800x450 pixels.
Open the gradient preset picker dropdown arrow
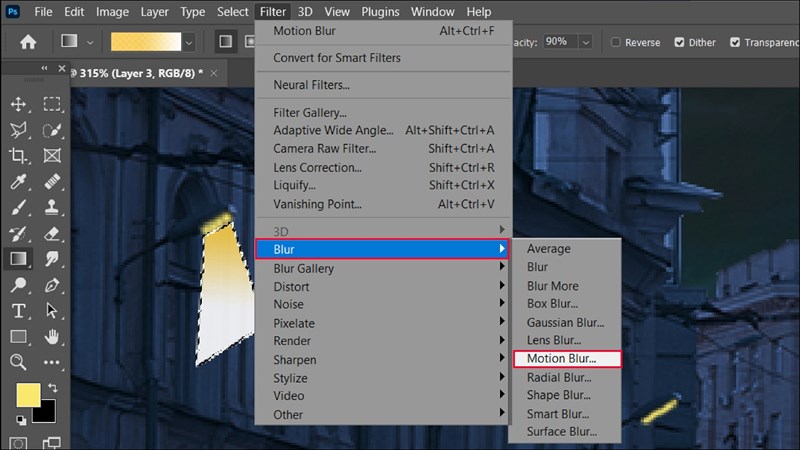[189, 42]
